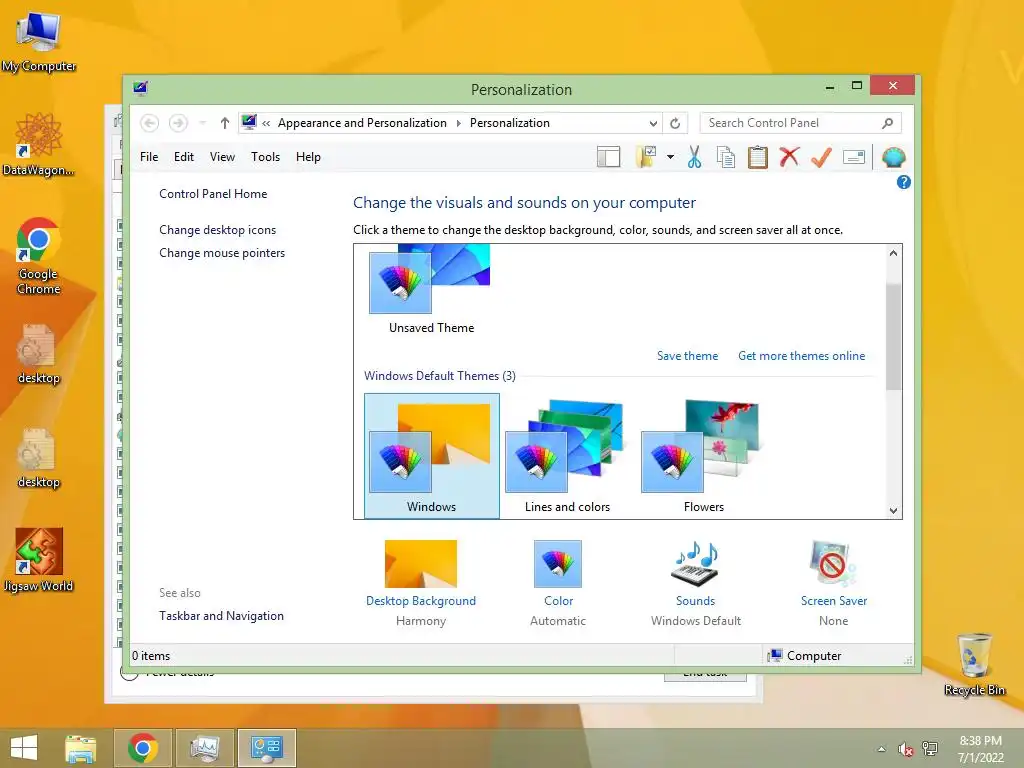Open the File menu
Screen dimensions: 1024x768
tap(149, 157)
